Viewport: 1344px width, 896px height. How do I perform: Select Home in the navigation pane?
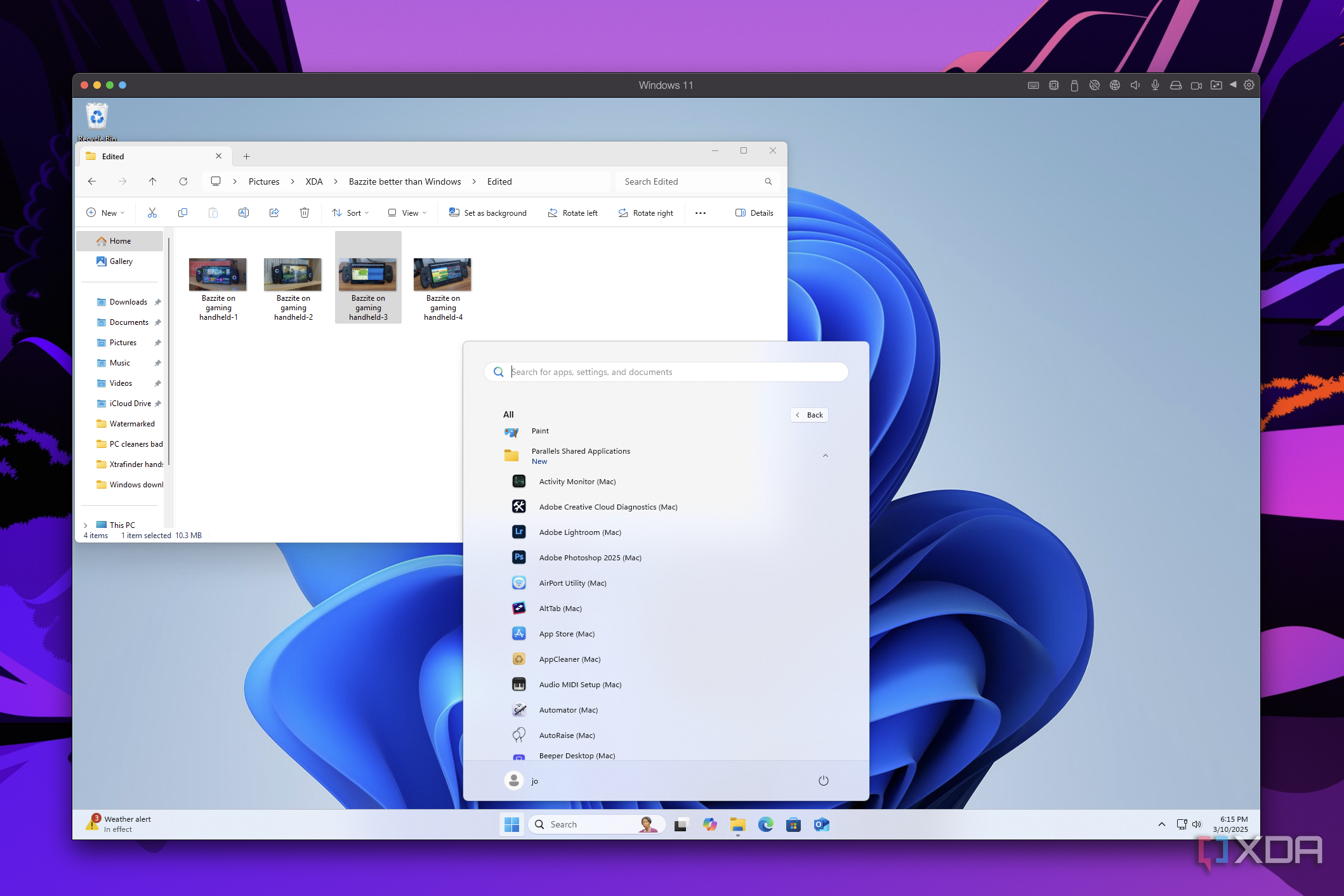[120, 241]
